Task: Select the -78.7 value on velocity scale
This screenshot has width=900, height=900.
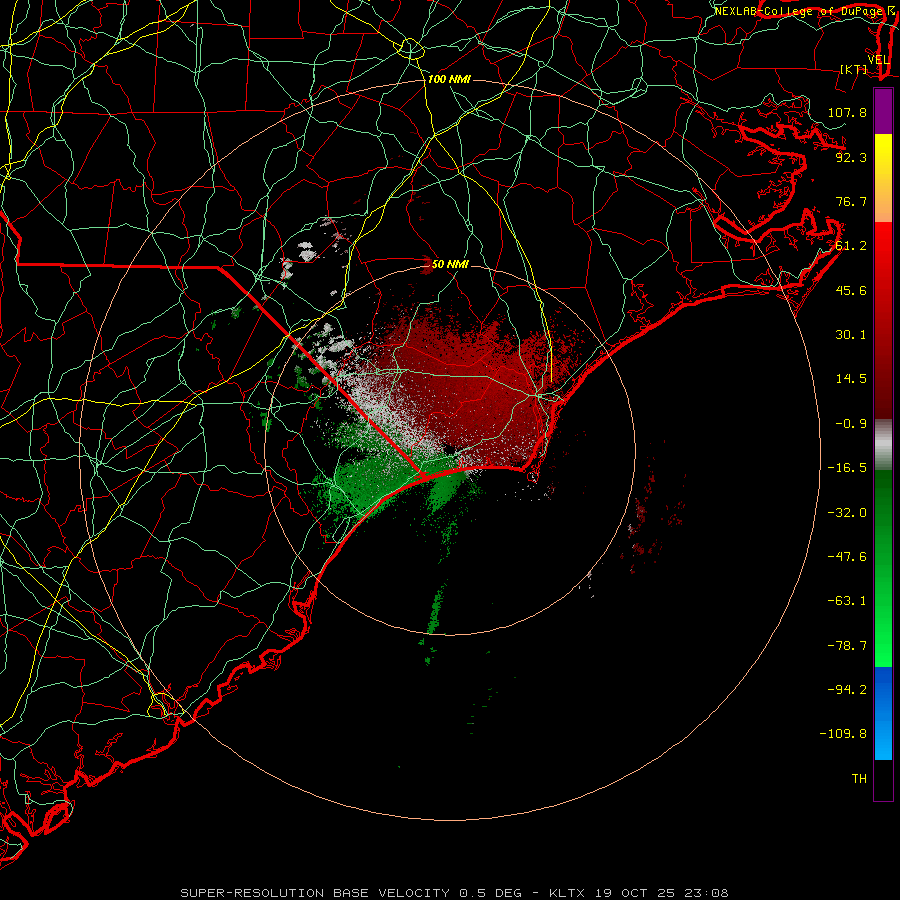Action: (847, 646)
